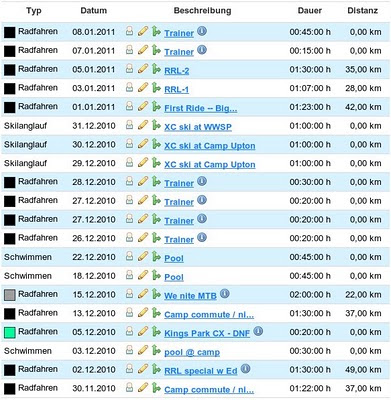Open the Kings Park CX - DNF link
This screenshot has width=391, height=400.
coord(207,333)
